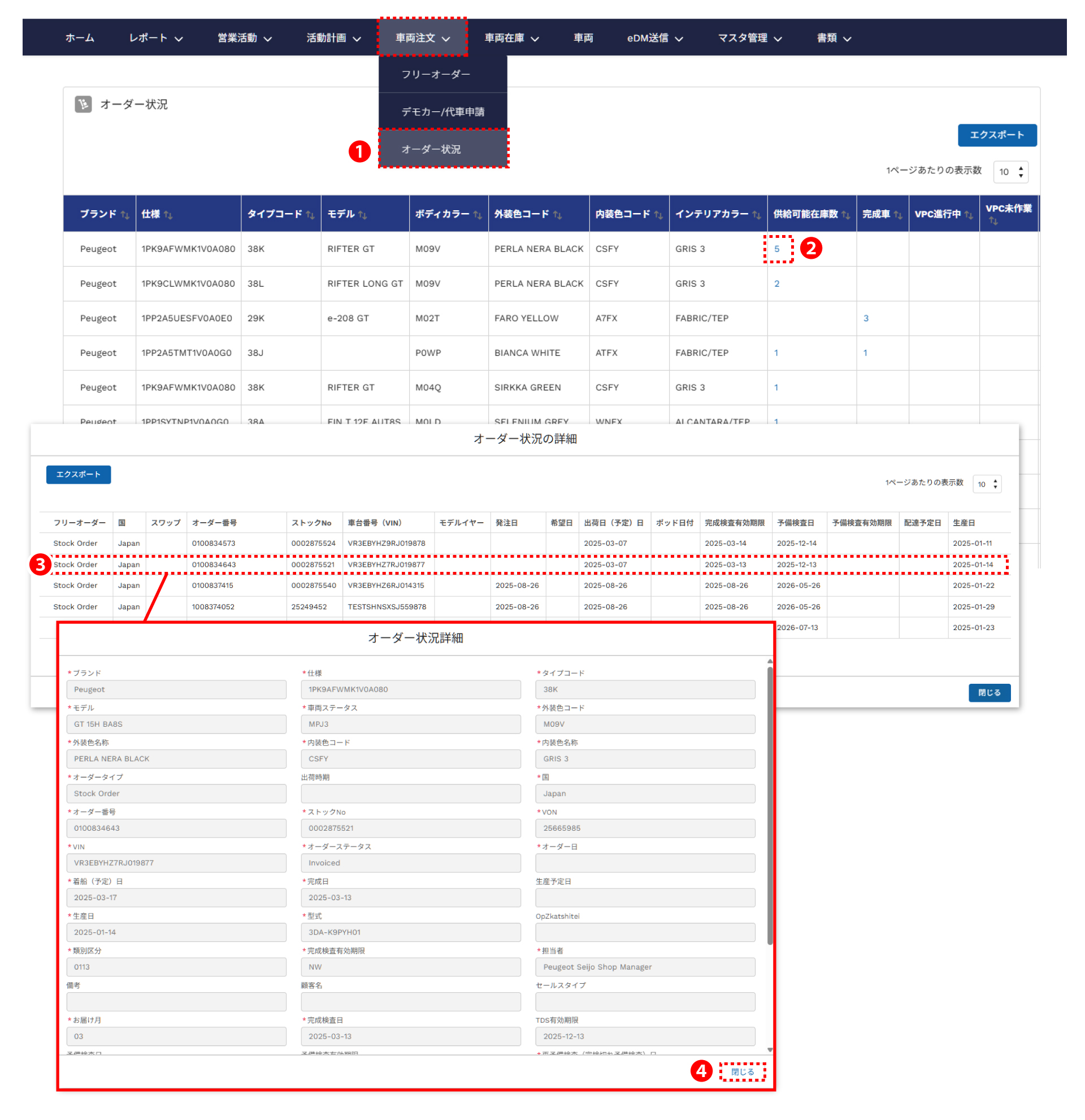The height and width of the screenshot is (1120, 1085).
Task: Expand the レポート menu chevron
Action: pos(179,38)
